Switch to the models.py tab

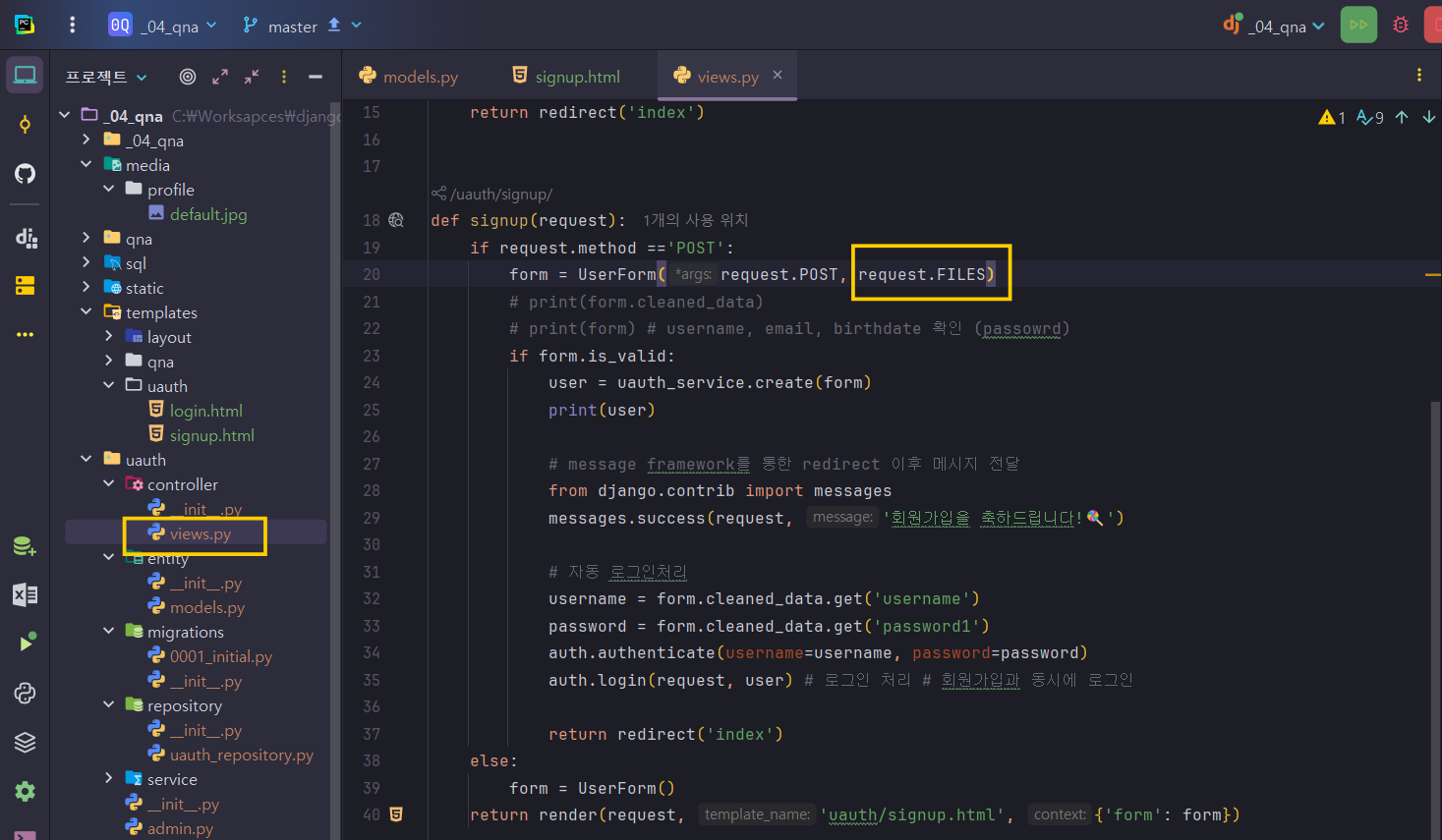click(x=409, y=76)
